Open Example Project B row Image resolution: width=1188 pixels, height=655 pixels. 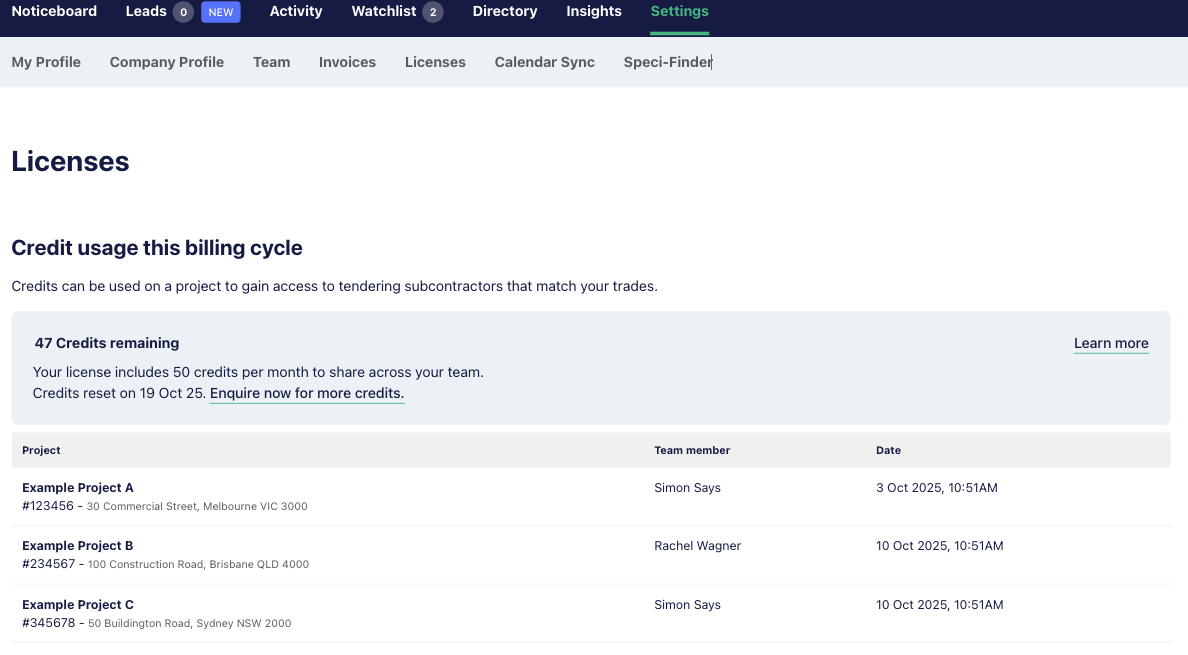click(78, 546)
